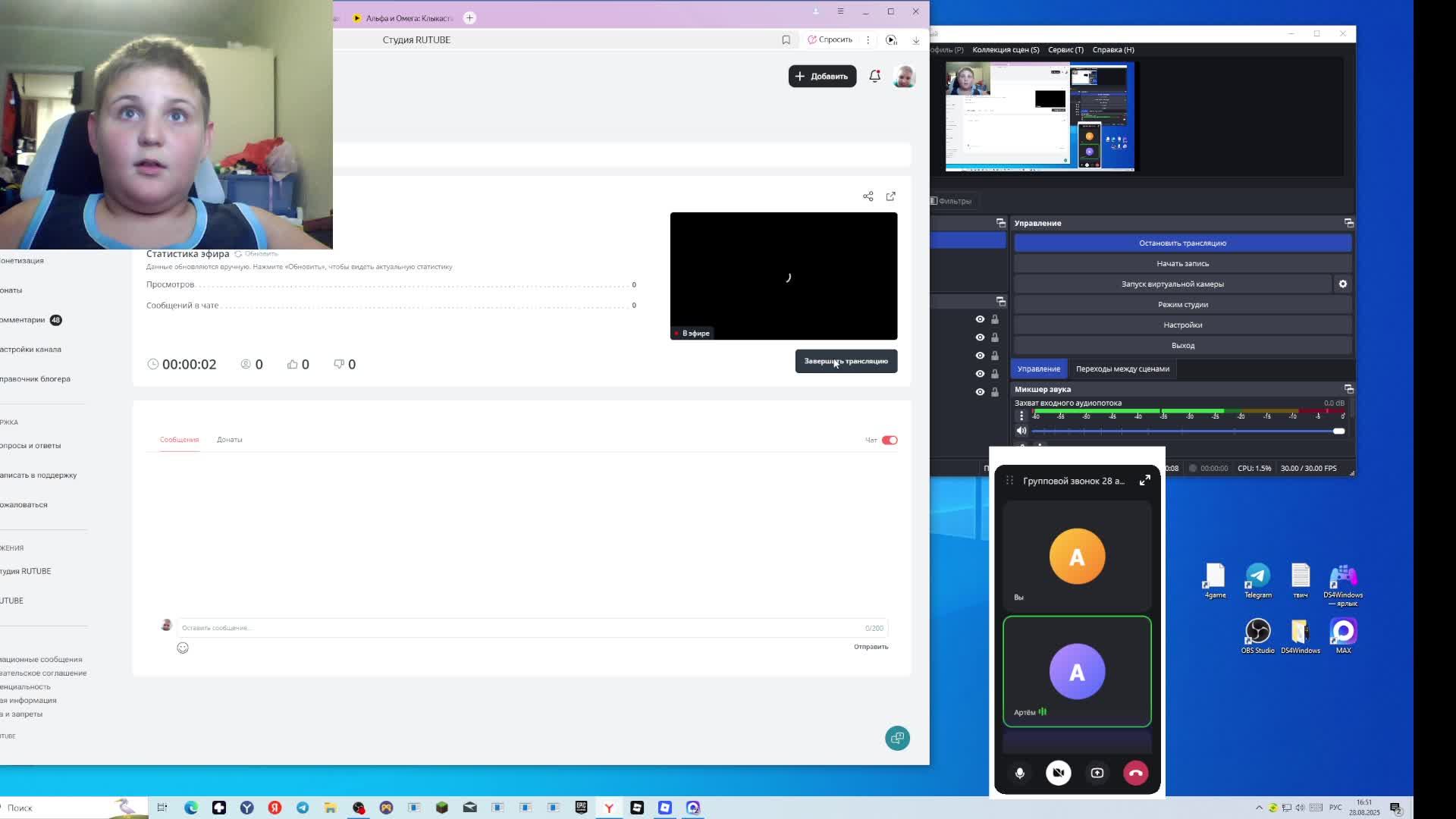1456x819 pixels.
Task: Mute microphone in group call
Action: click(1020, 773)
